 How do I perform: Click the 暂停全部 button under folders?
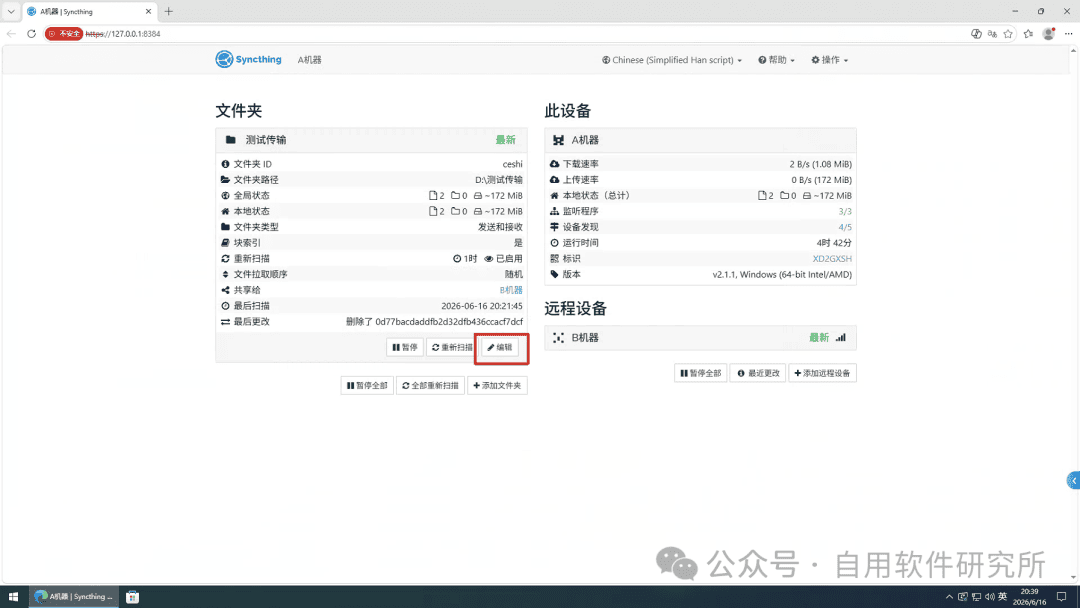(x=367, y=386)
